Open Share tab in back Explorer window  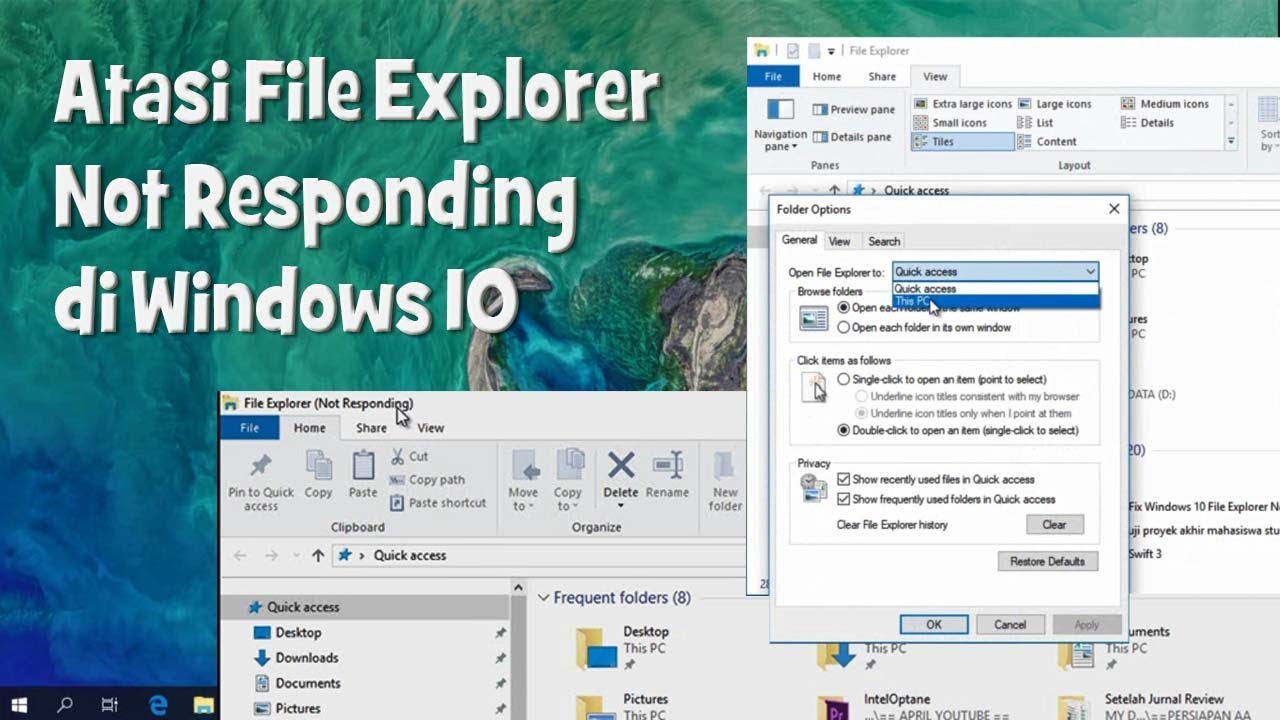(x=882, y=76)
